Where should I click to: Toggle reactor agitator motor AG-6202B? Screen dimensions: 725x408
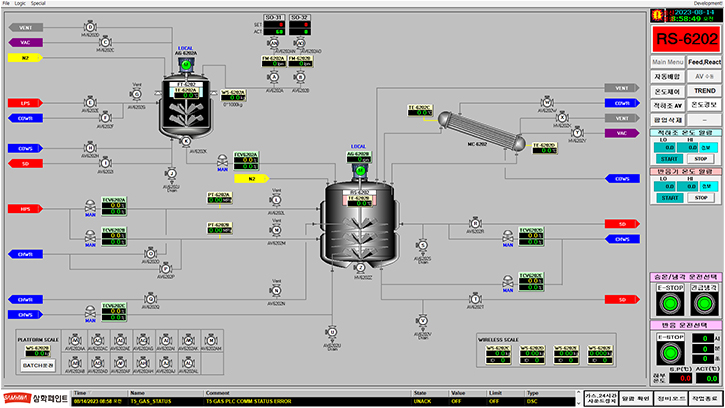coord(360,171)
